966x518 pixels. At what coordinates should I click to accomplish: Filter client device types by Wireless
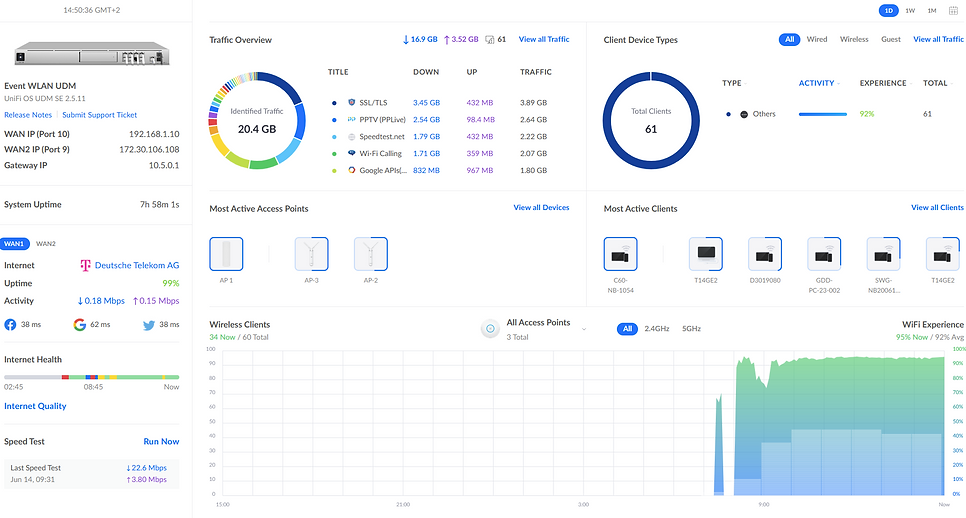(x=854, y=39)
